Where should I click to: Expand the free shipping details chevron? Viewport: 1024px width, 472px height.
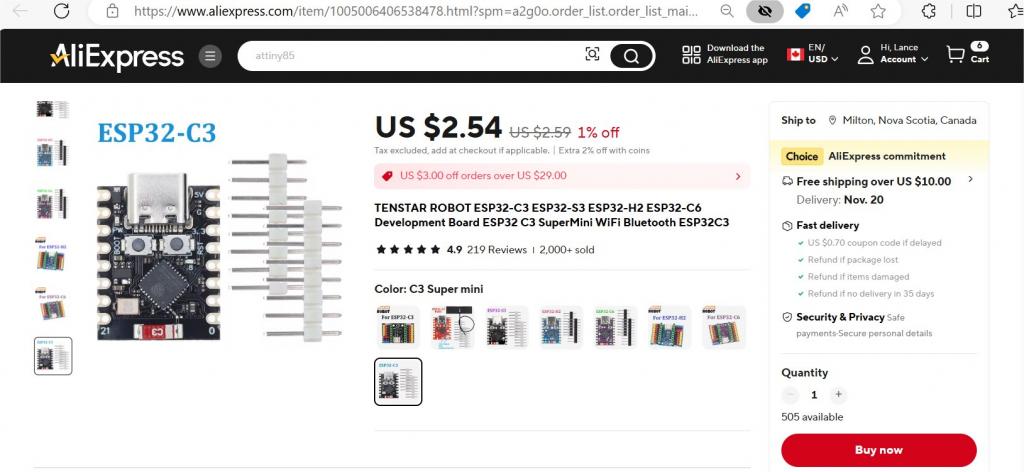tap(970, 179)
